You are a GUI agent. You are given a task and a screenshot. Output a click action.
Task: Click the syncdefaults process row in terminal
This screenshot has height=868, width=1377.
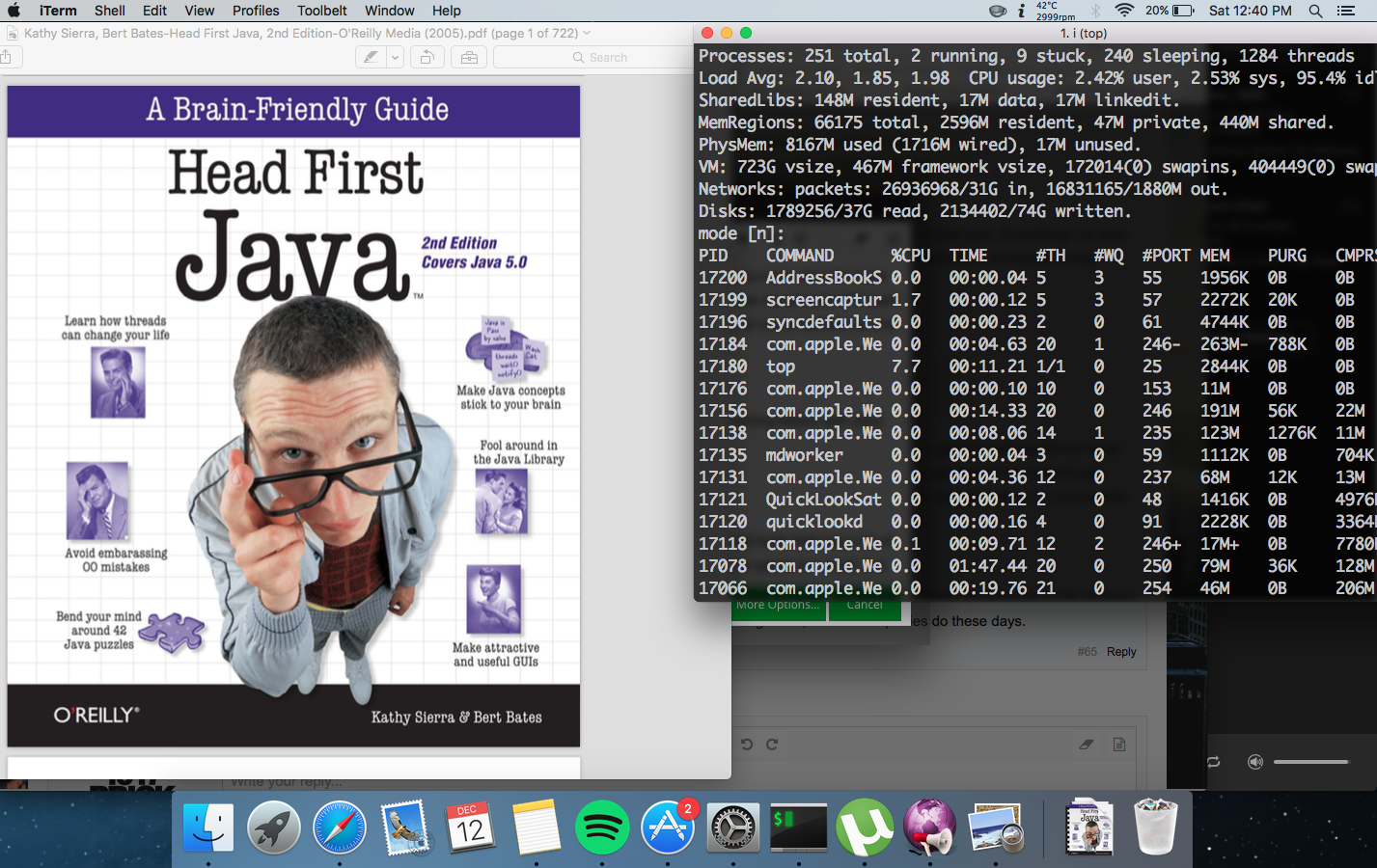point(1037,322)
